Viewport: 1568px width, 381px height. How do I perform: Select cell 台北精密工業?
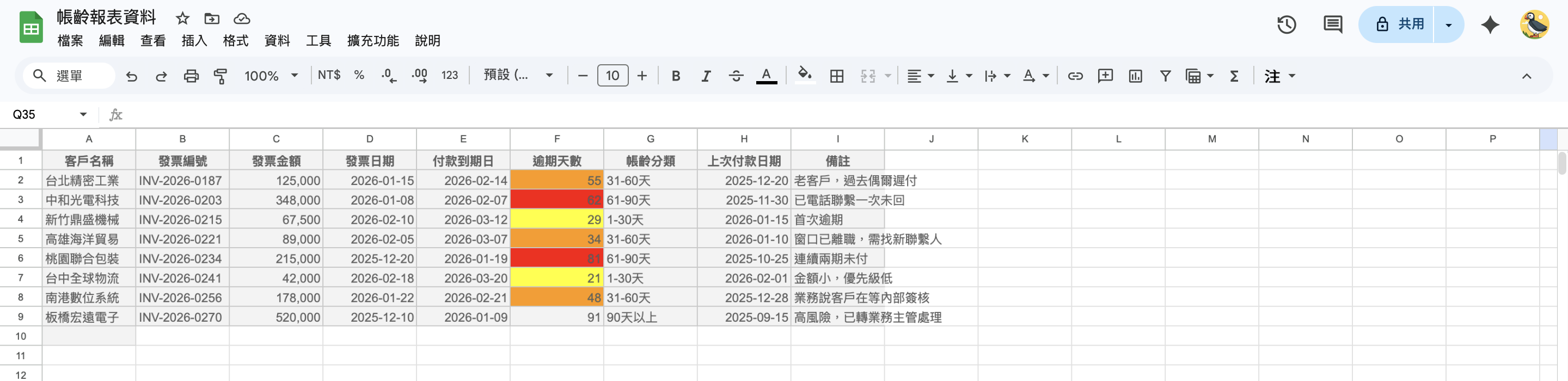click(89, 180)
